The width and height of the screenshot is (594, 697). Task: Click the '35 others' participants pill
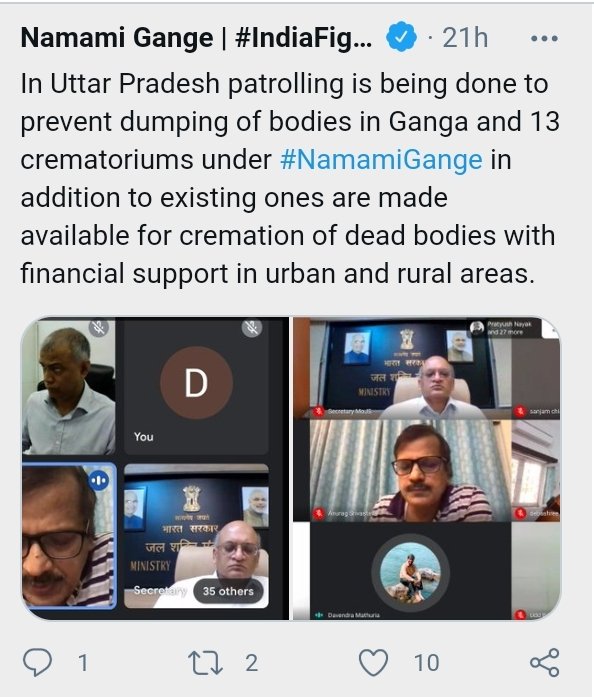pyautogui.click(x=228, y=591)
